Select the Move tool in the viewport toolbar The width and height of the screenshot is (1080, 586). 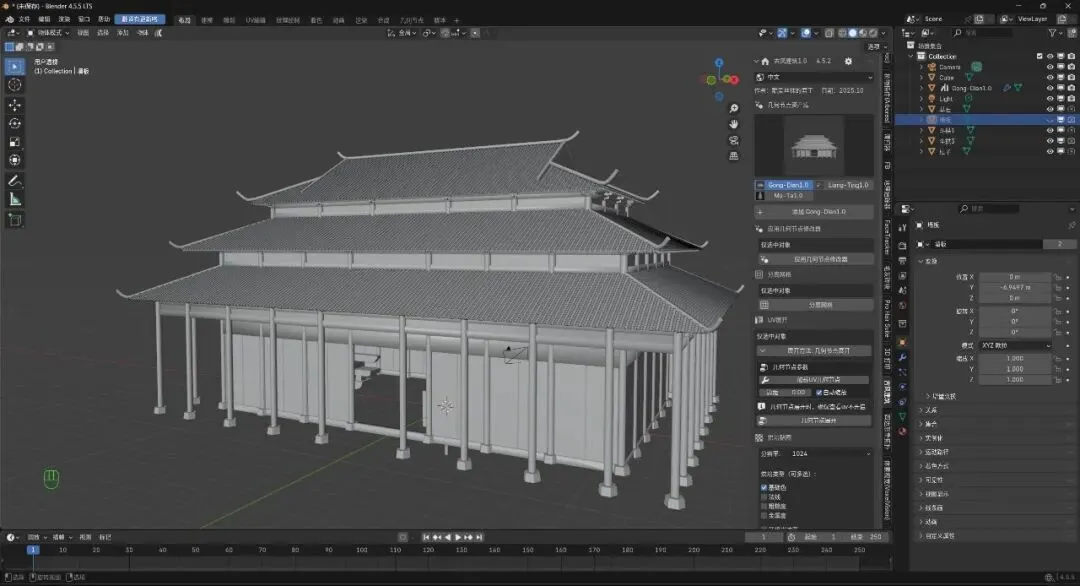tap(15, 104)
